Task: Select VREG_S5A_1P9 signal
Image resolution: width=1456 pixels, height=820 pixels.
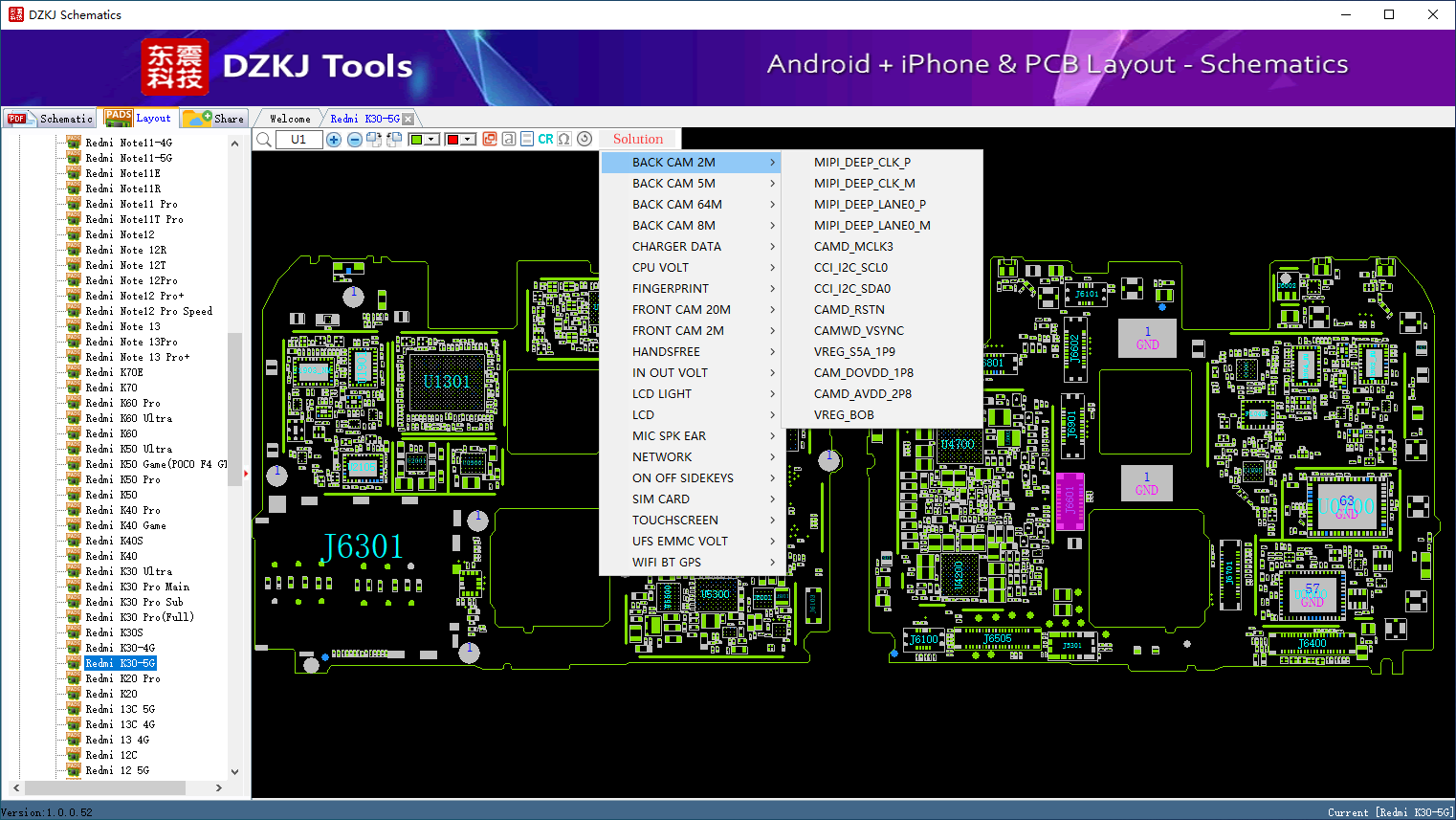Action: 882,352
